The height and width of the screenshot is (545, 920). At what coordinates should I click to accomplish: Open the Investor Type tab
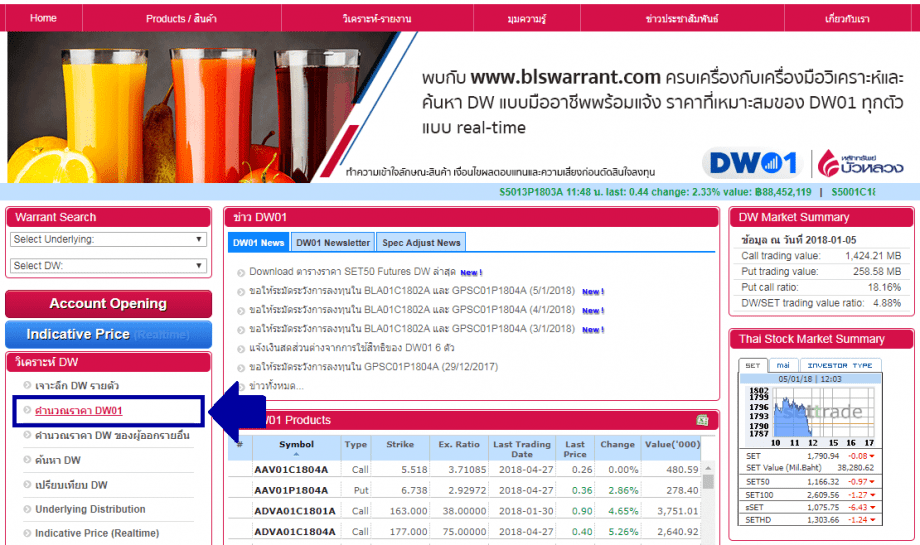[x=839, y=366]
